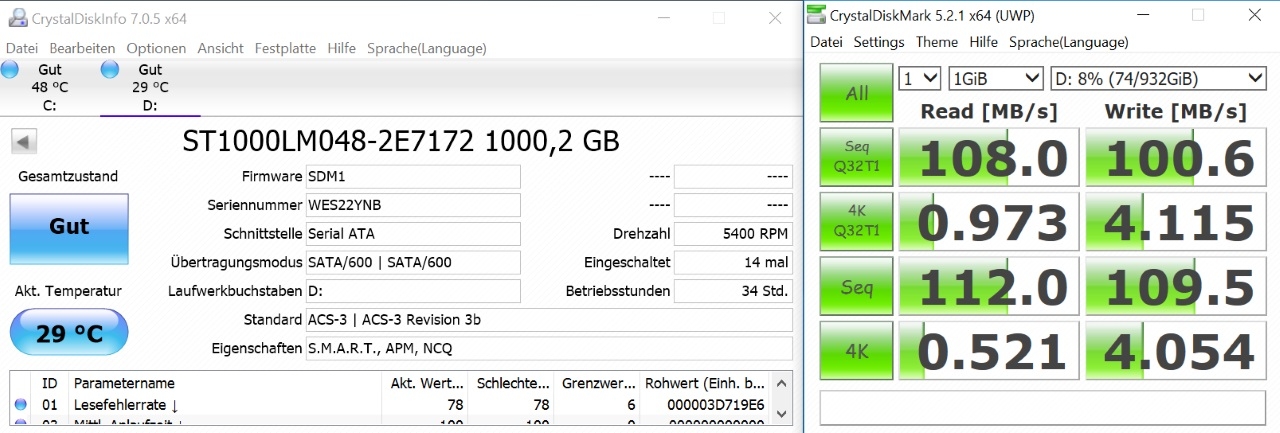Click Seq Q32T1 read result 108.0
The height and width of the screenshot is (433, 1280).
pyautogui.click(x=990, y=157)
